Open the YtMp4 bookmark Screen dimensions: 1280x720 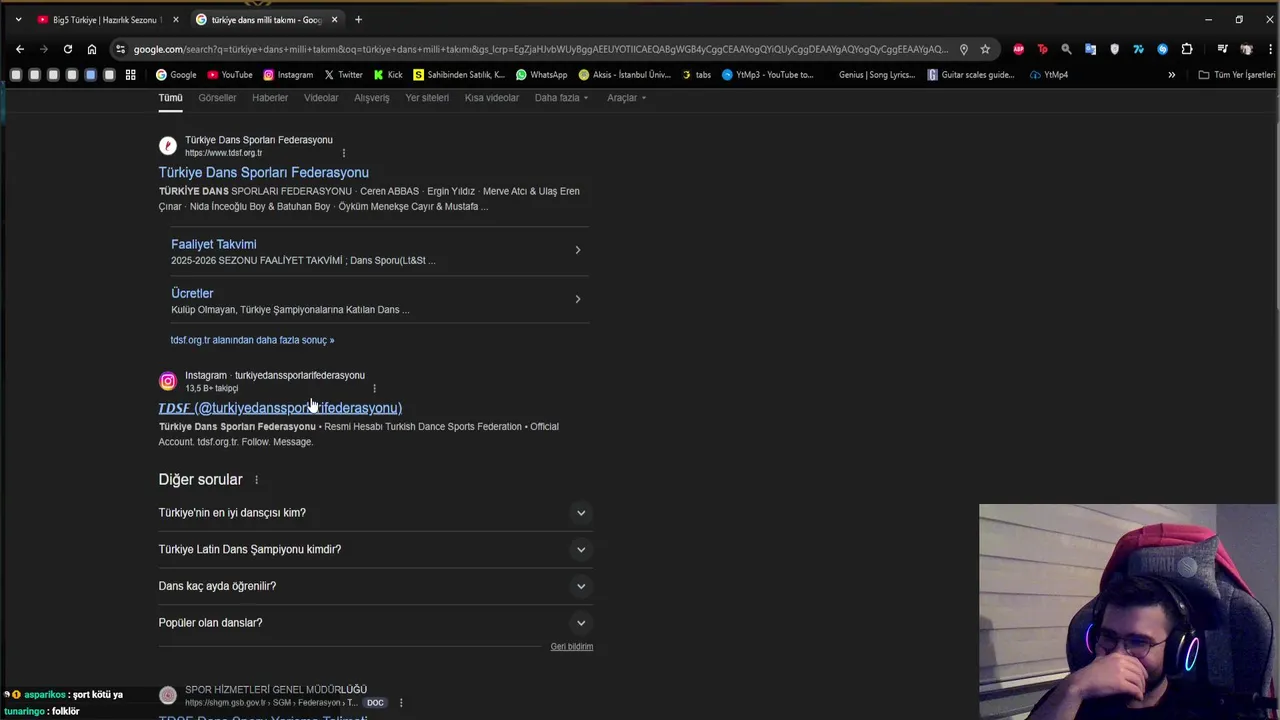click(1049, 75)
